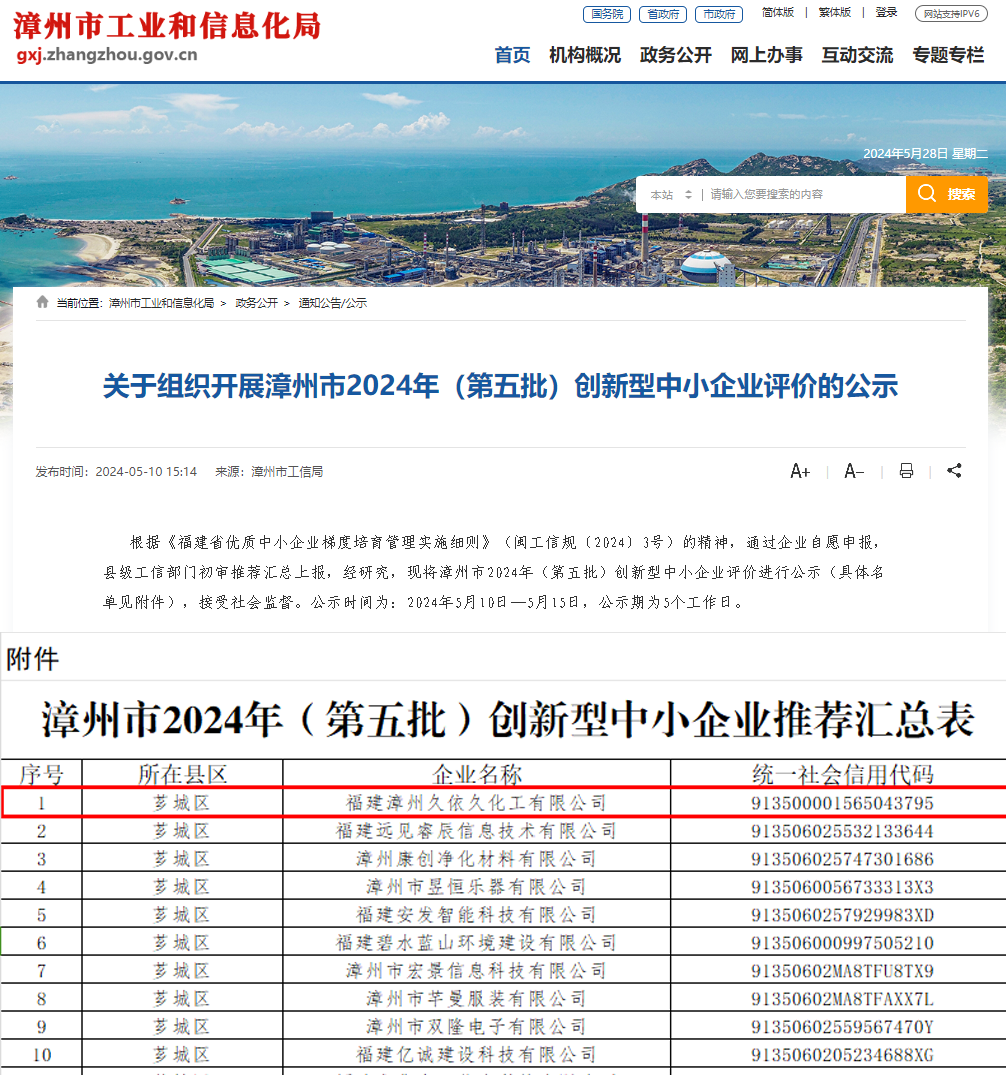Viewport: 1006px width, 1075px height.
Task: Click the decrease font size A− icon
Action: [854, 471]
